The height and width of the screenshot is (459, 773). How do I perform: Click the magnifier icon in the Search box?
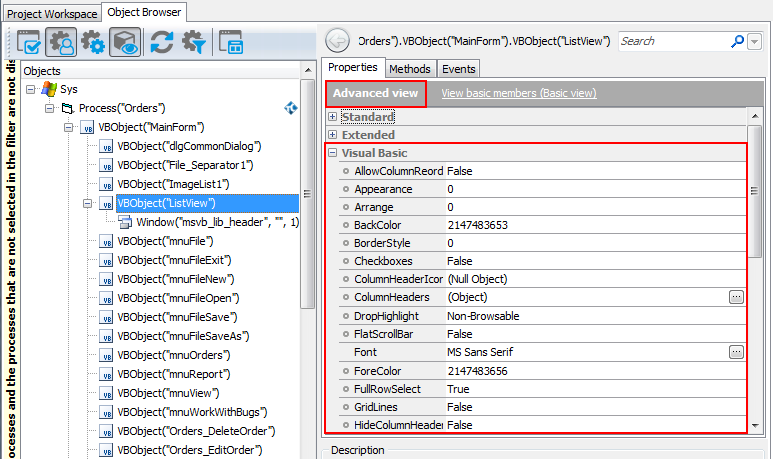pyautogui.click(x=738, y=41)
